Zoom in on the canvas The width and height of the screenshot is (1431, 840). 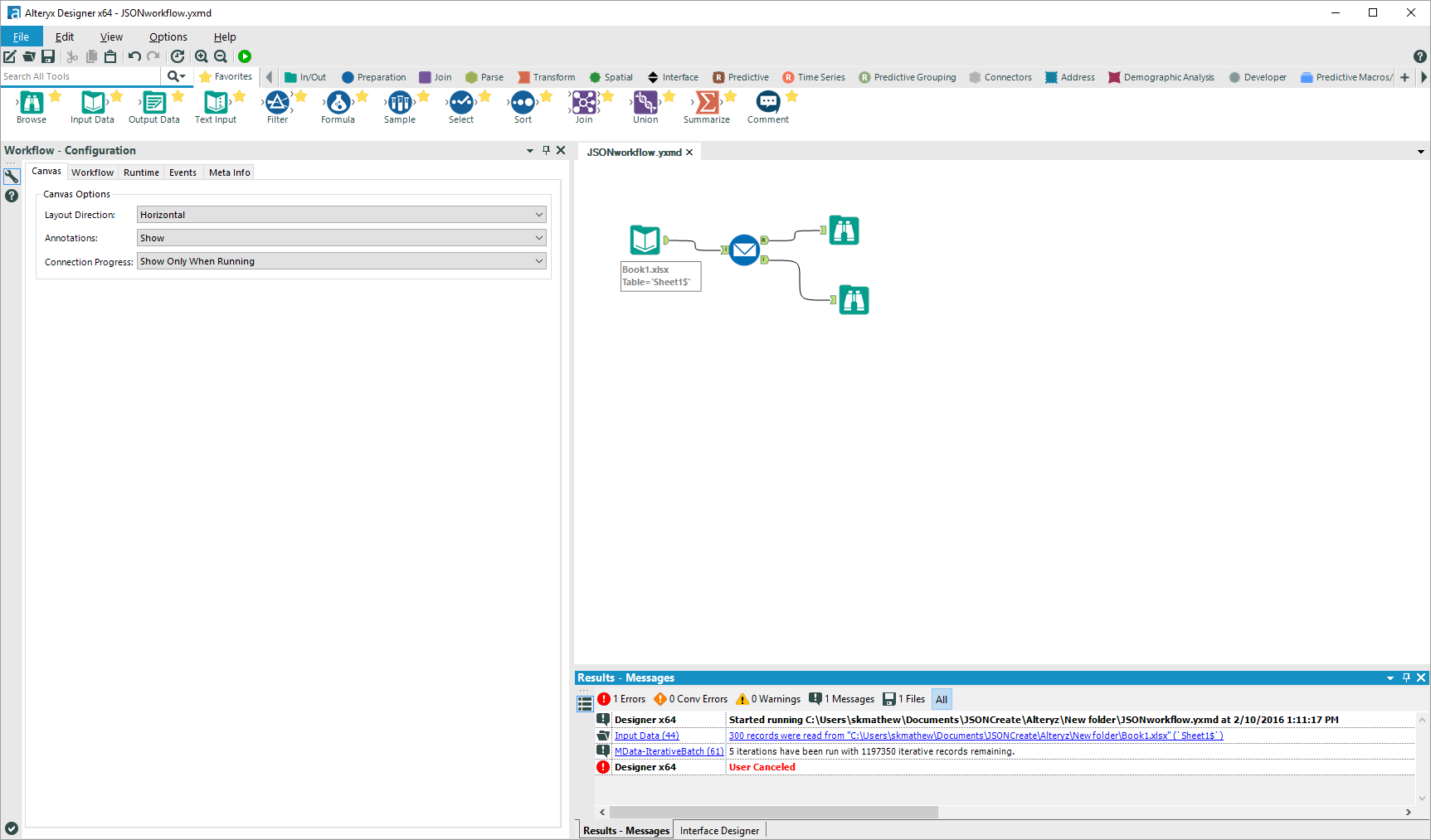pyautogui.click(x=202, y=56)
